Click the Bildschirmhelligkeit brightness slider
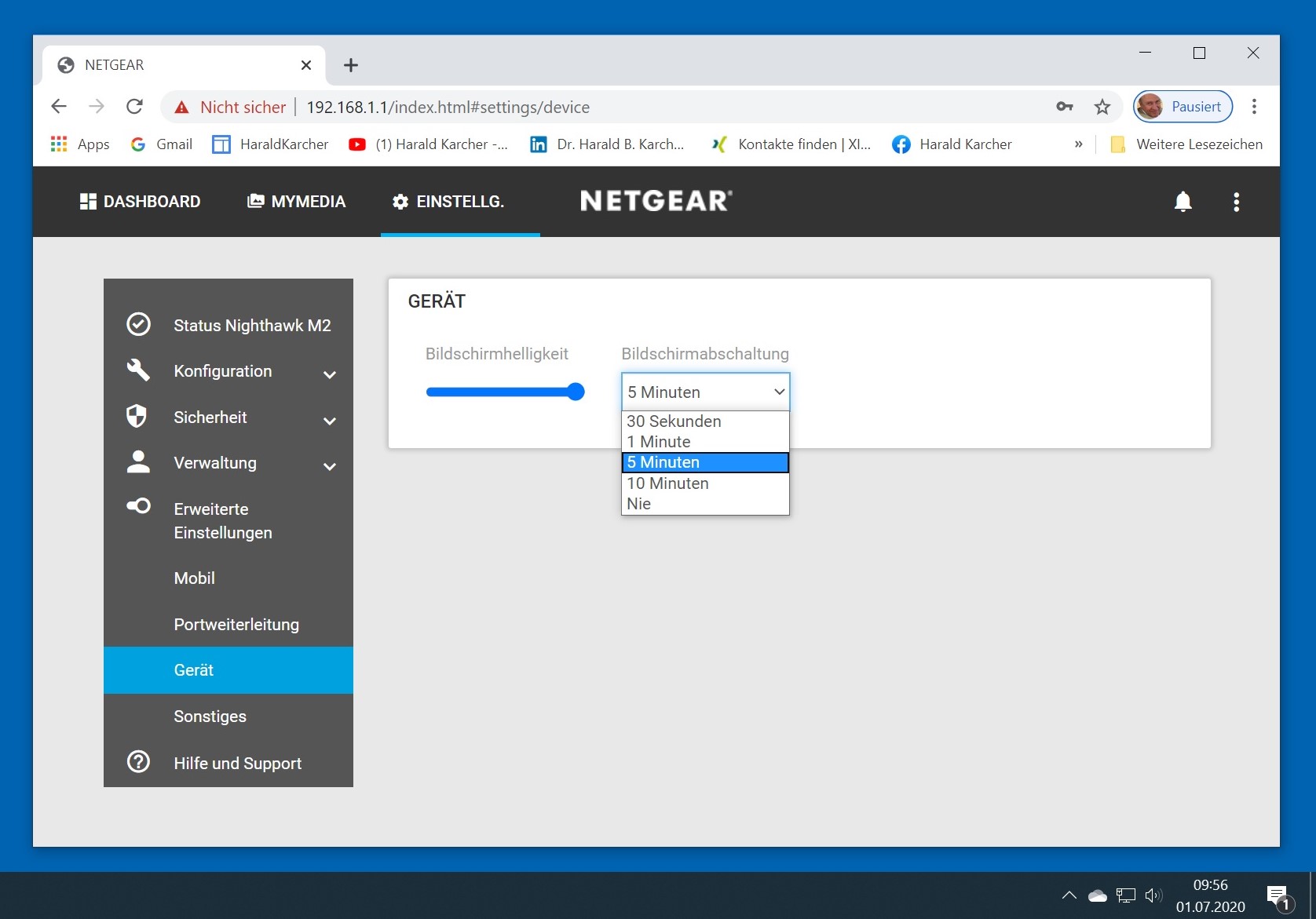 (504, 392)
